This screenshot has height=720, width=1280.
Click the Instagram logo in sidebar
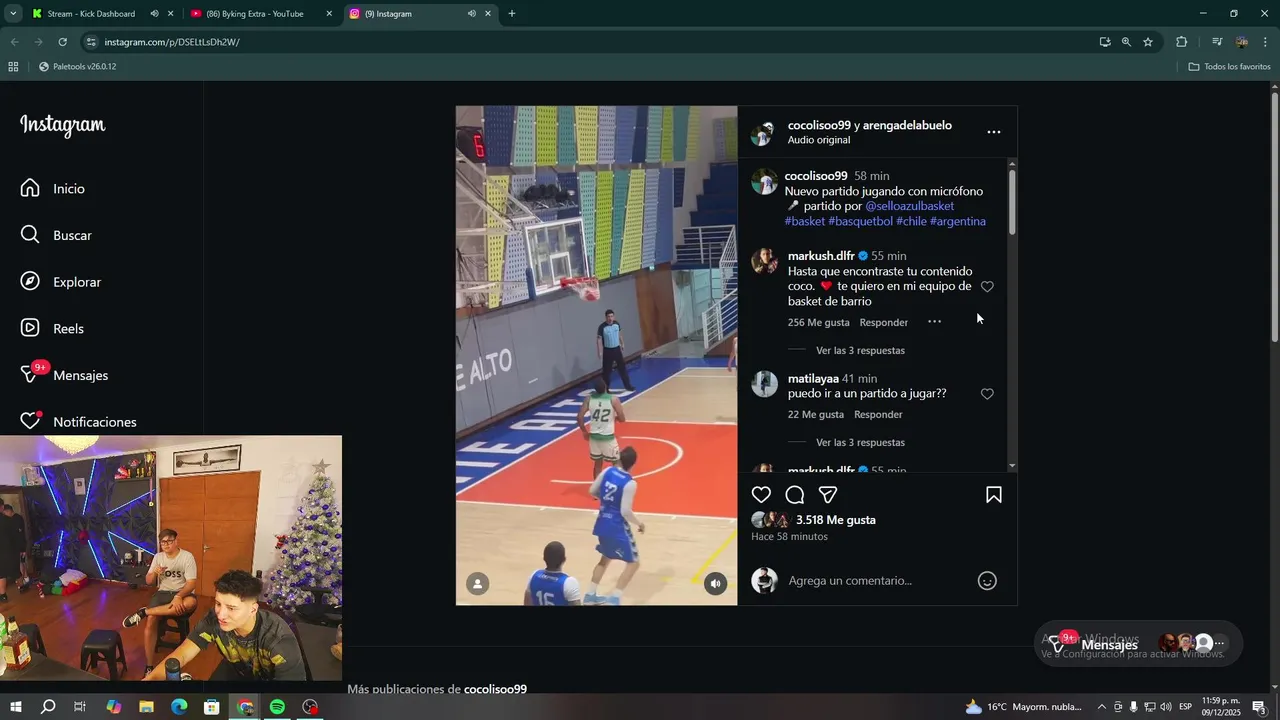coord(62,125)
